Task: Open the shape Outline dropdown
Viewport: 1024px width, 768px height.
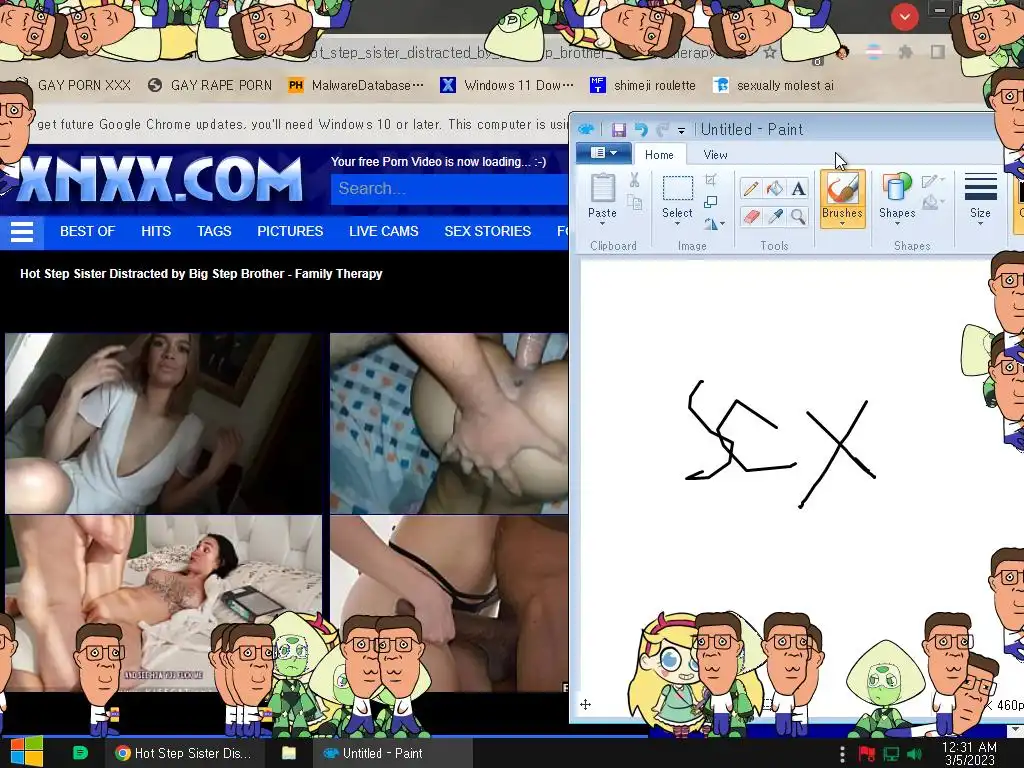Action: tap(933, 182)
